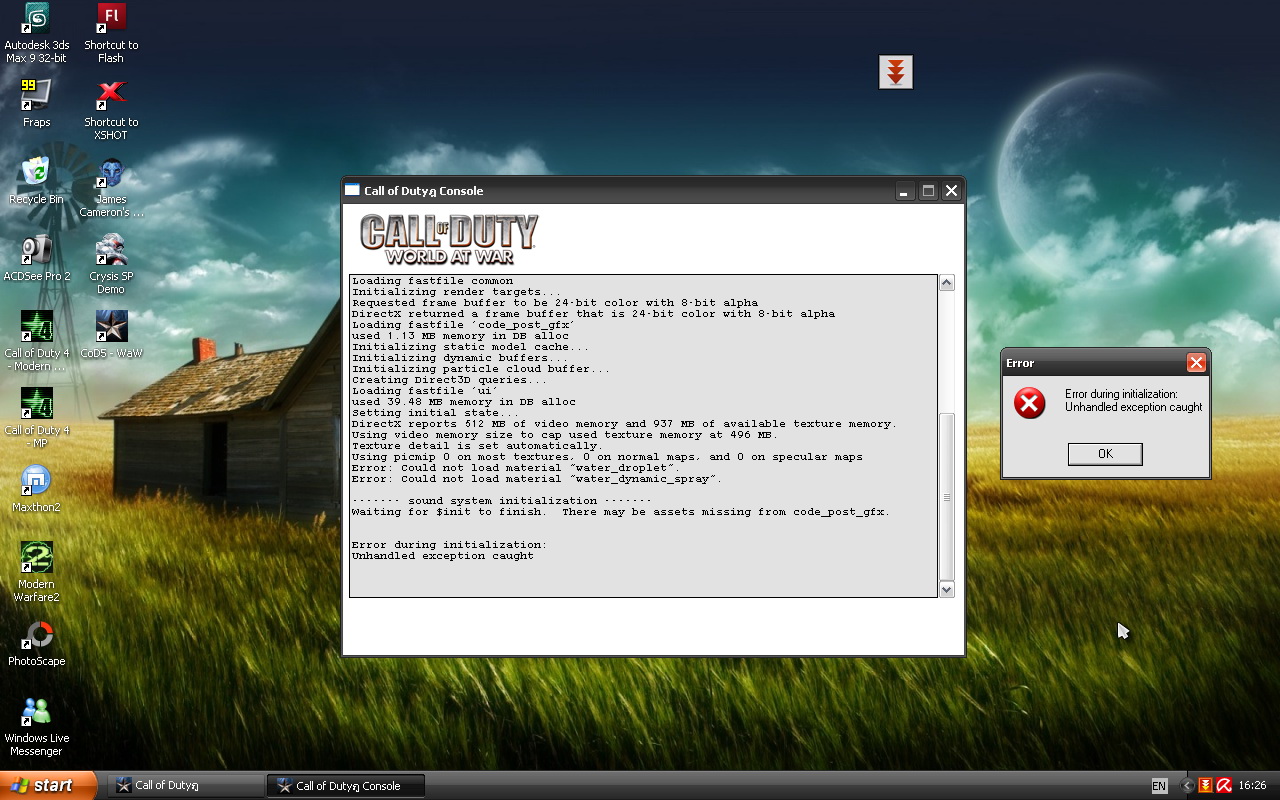Click the console vertical scrollbar thumb

(947, 497)
